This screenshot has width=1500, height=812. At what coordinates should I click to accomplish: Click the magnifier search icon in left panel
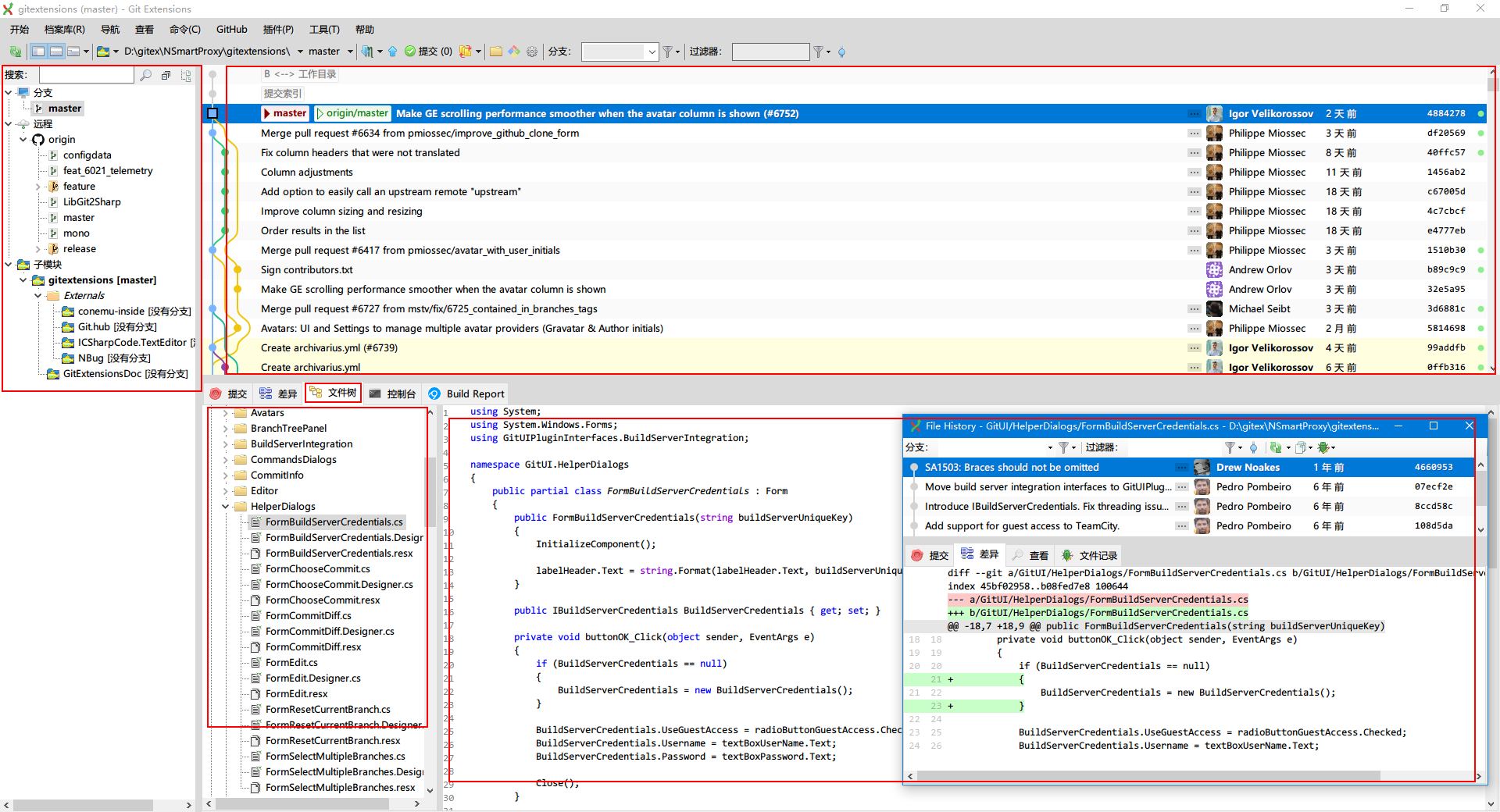pyautogui.click(x=145, y=75)
